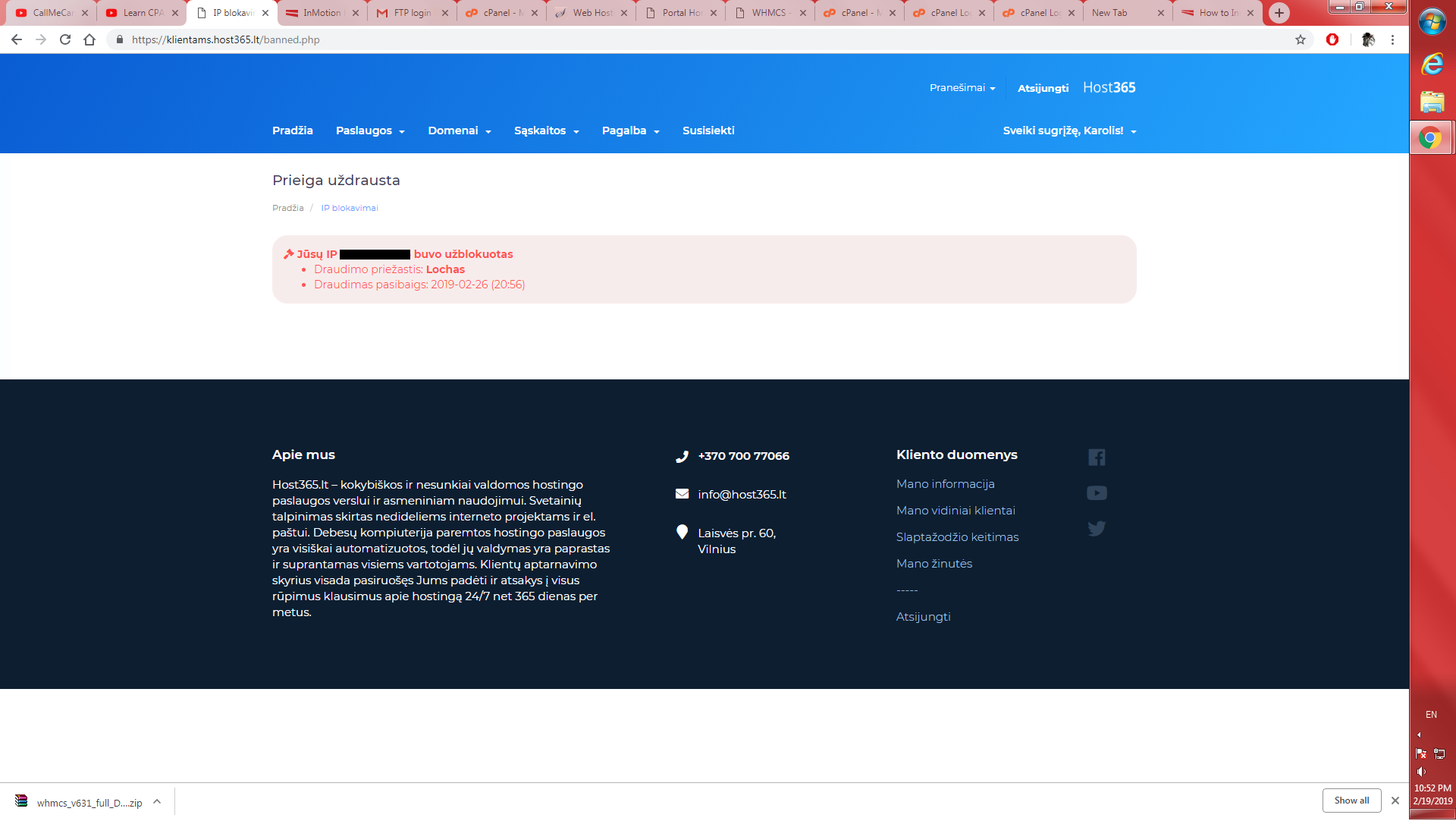Click the map pin icon beside Laisvės pr. 60

tap(682, 532)
